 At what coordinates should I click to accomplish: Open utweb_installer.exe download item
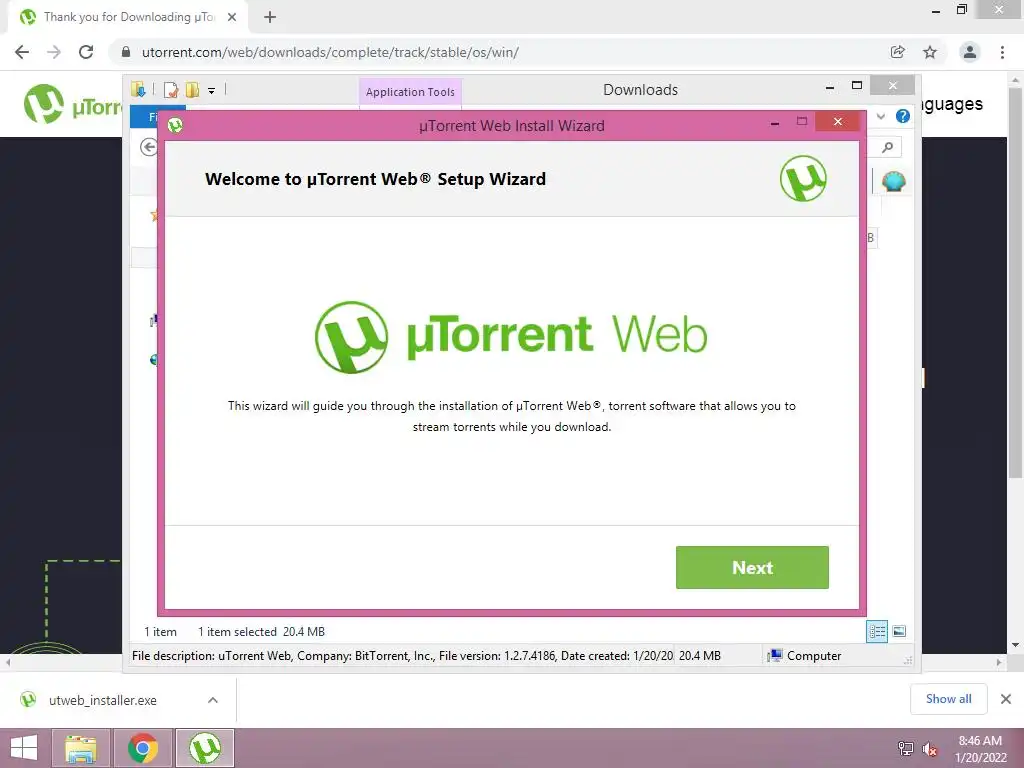coord(103,700)
